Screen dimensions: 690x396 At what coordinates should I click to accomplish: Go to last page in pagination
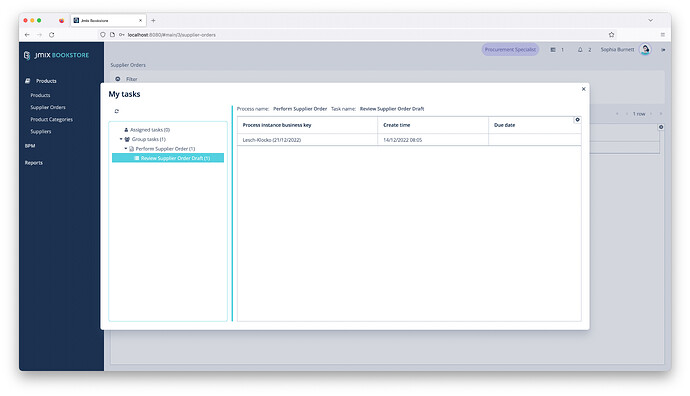tap(661, 114)
